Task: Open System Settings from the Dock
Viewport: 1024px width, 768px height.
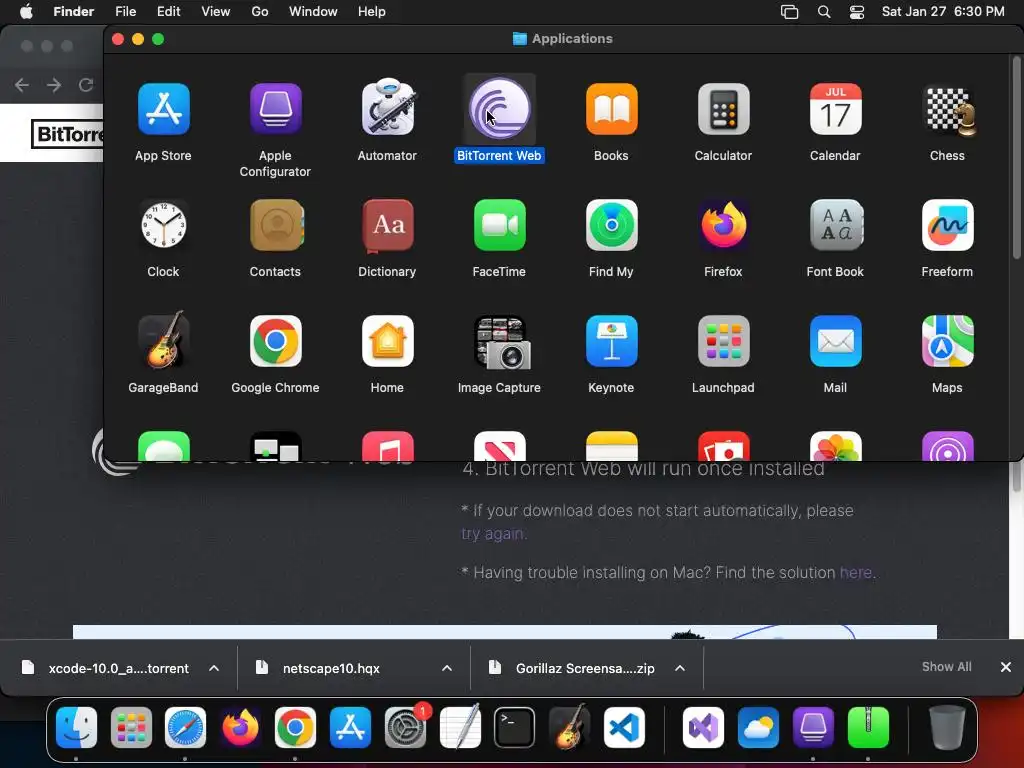Action: point(406,727)
